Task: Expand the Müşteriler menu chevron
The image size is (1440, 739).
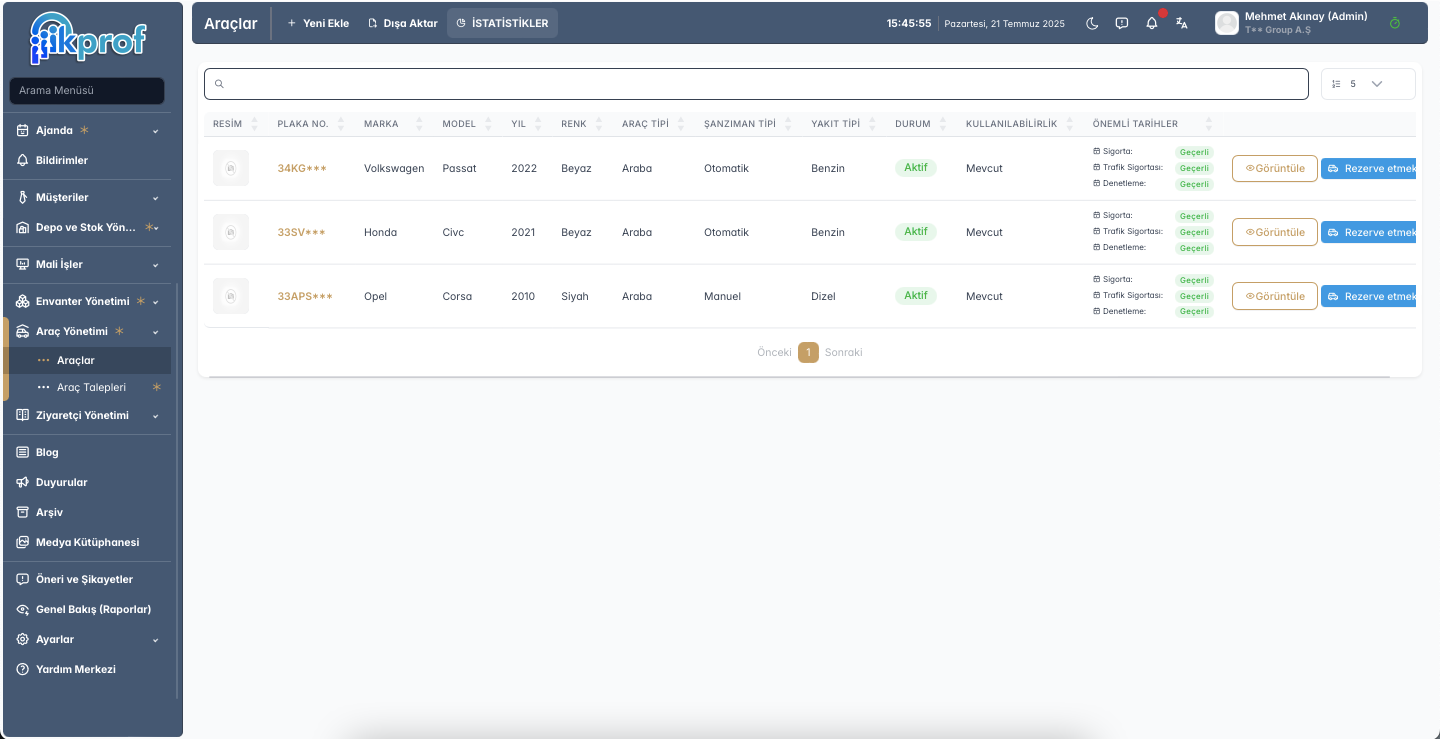Action: (155, 198)
